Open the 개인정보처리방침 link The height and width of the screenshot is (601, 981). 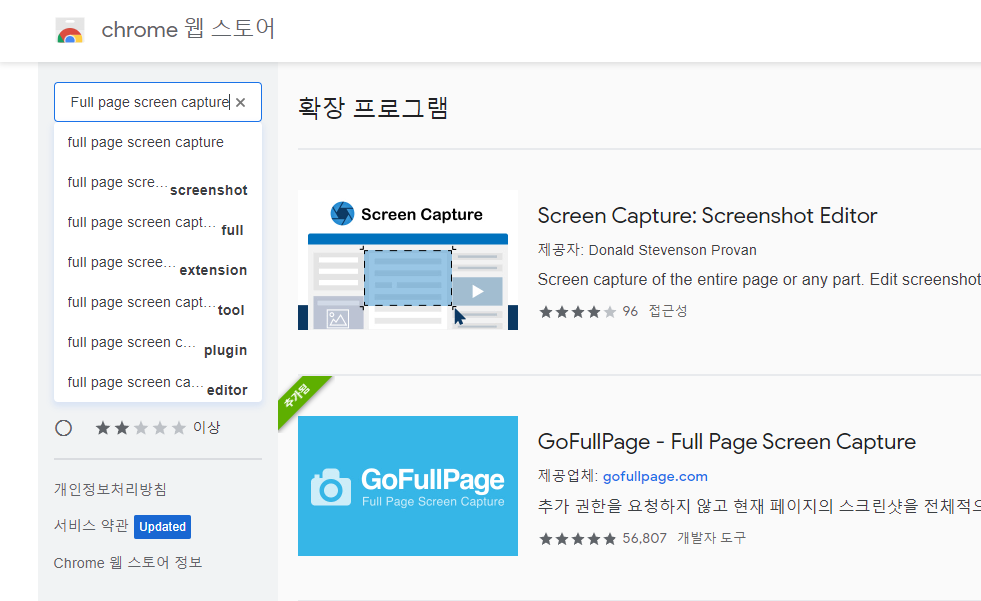click(110, 489)
